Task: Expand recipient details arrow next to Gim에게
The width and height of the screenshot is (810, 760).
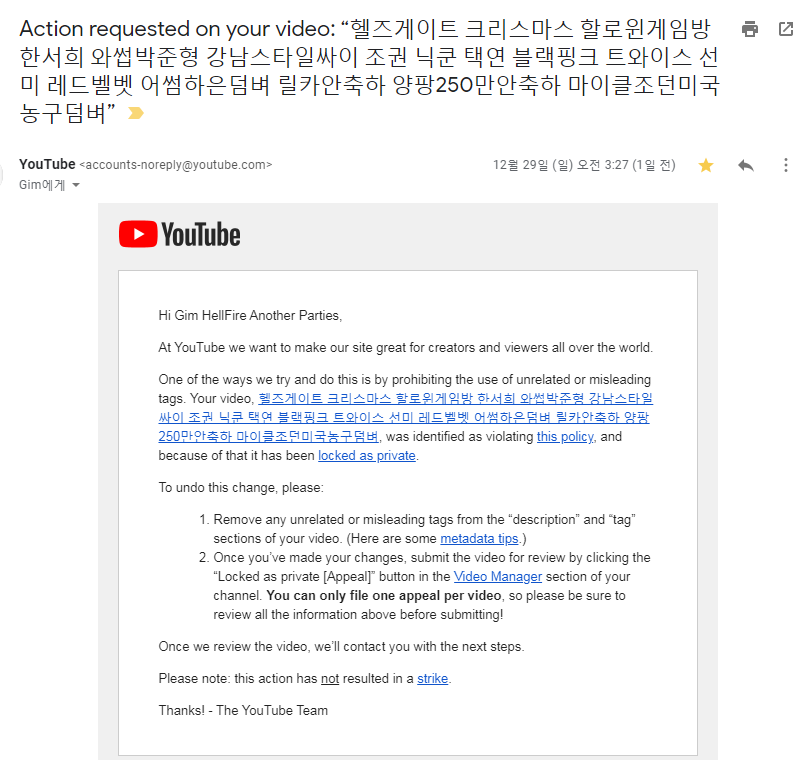Action: point(76,185)
